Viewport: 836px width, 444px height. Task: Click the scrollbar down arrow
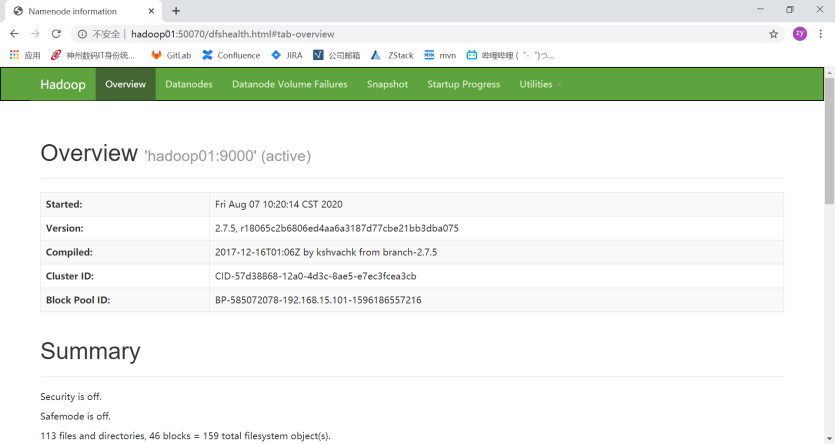coord(830,439)
